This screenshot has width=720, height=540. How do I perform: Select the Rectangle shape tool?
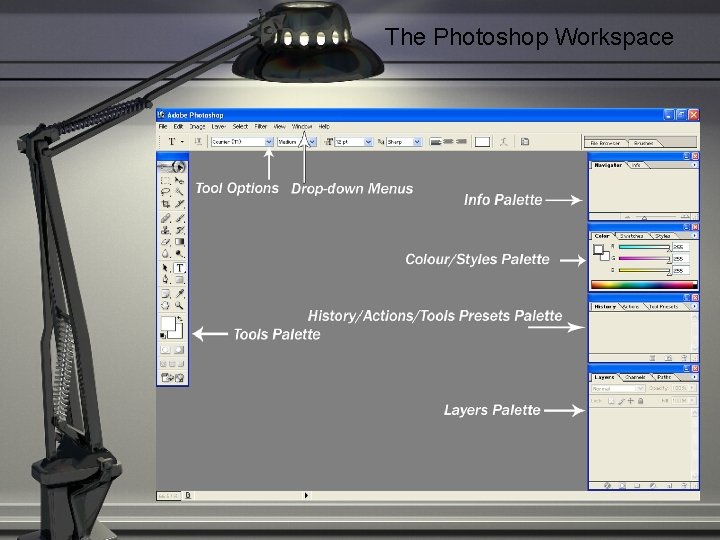pyautogui.click(x=179, y=279)
